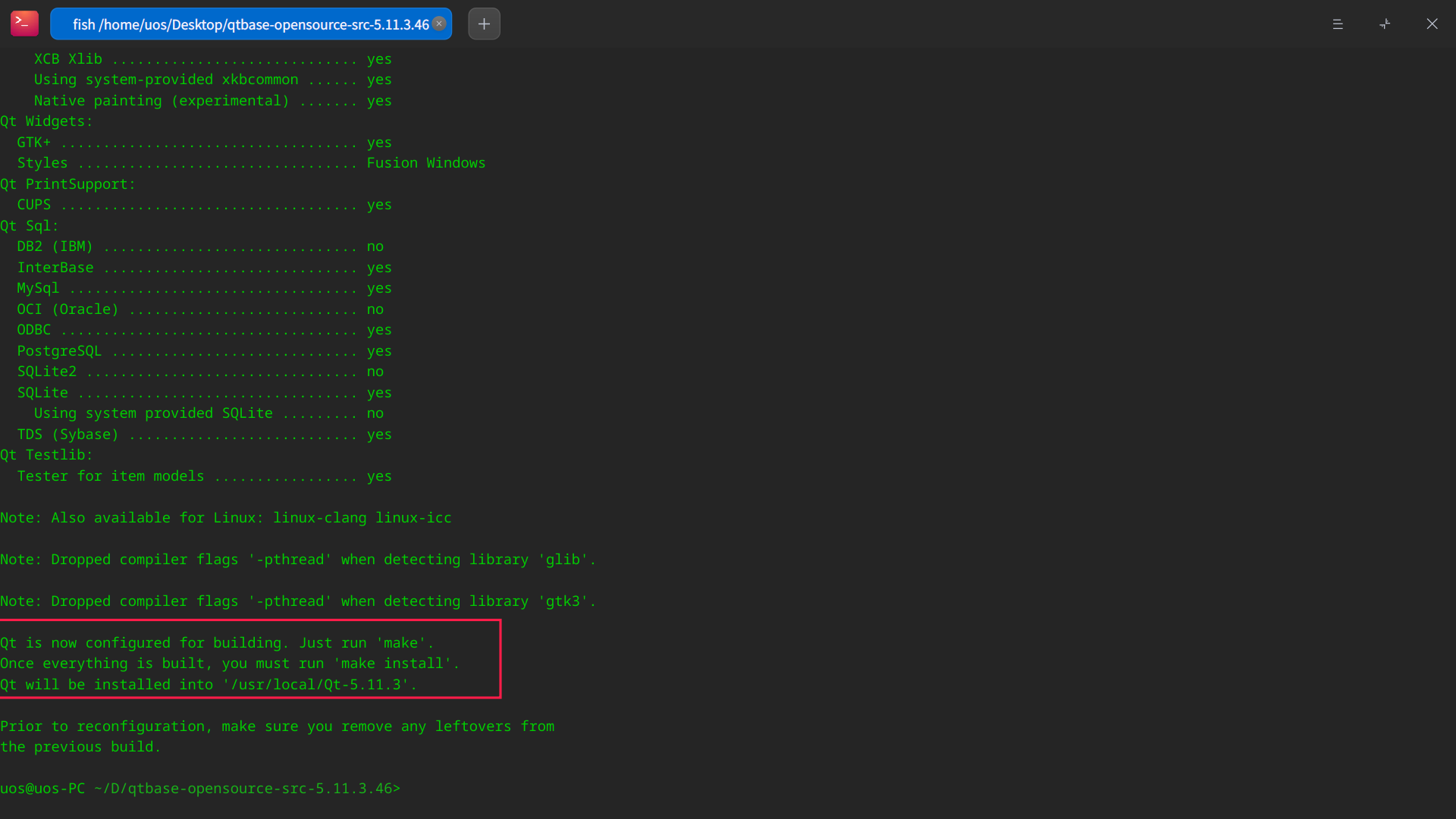
Task: Select the fish qtbase-opensource-src tab
Action: coord(250,24)
